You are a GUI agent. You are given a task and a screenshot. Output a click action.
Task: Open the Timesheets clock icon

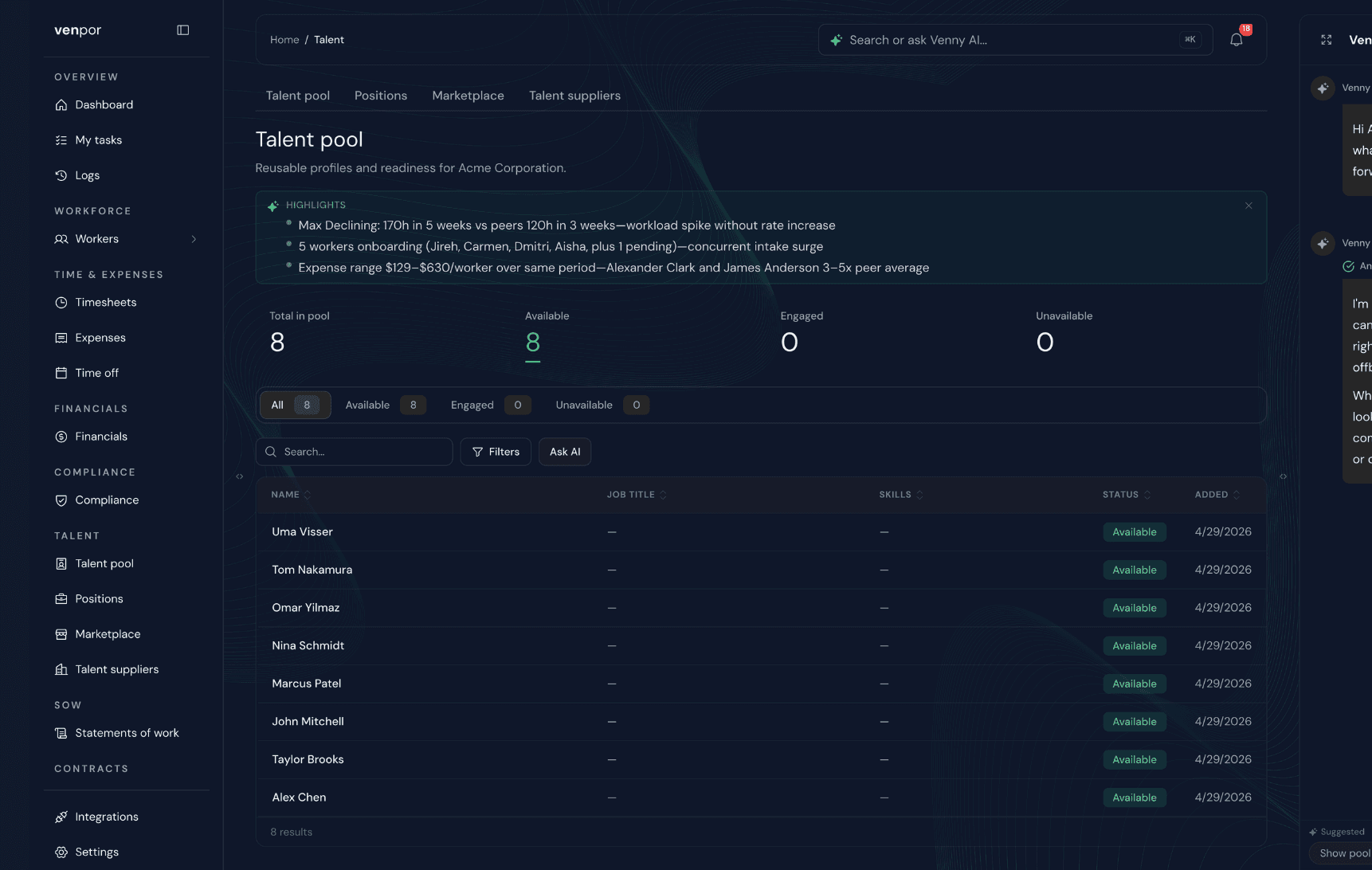61,303
